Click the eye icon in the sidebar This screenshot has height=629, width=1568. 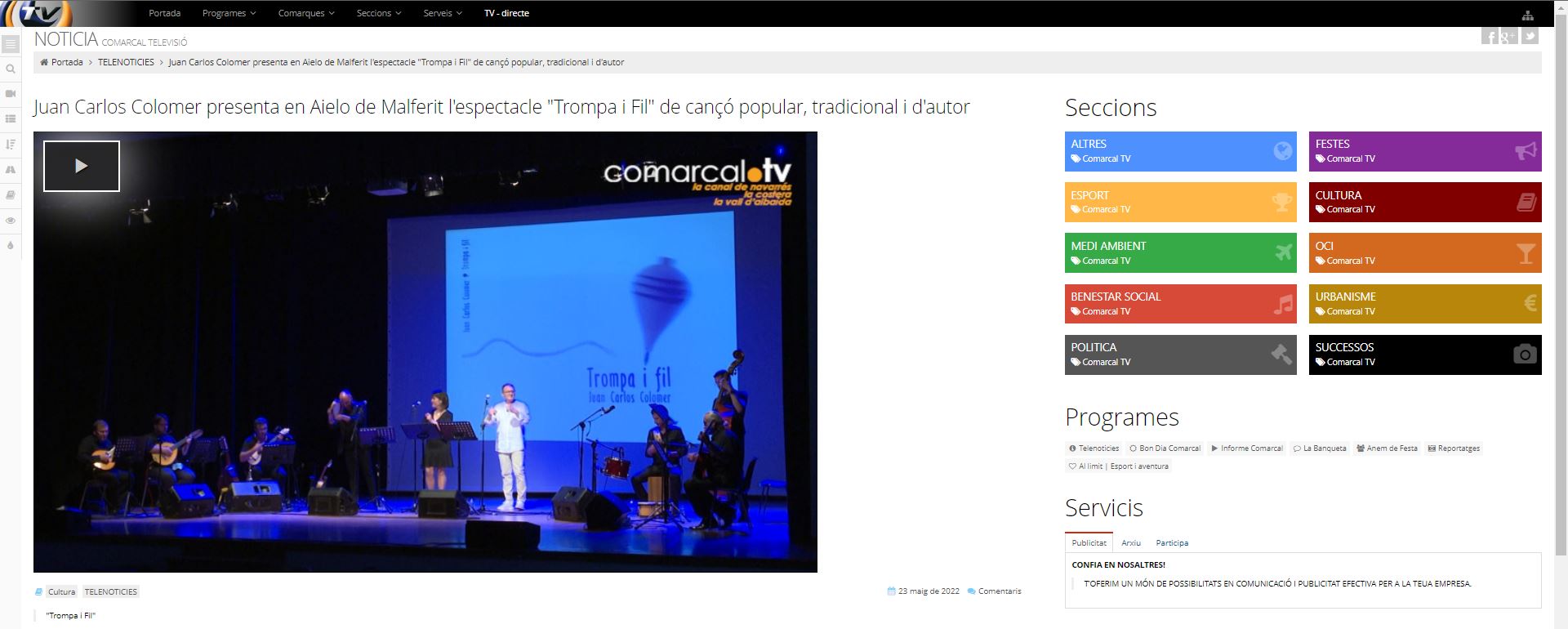click(x=11, y=221)
